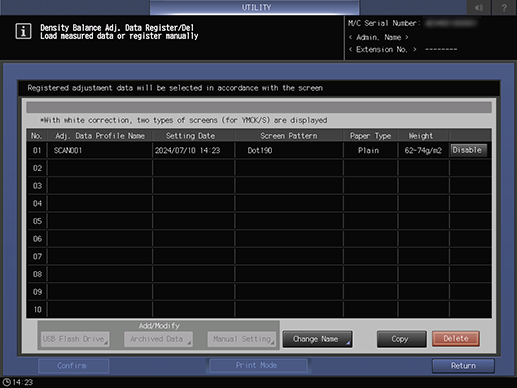Click the 62-74g/m2 weight cell

tap(423, 150)
